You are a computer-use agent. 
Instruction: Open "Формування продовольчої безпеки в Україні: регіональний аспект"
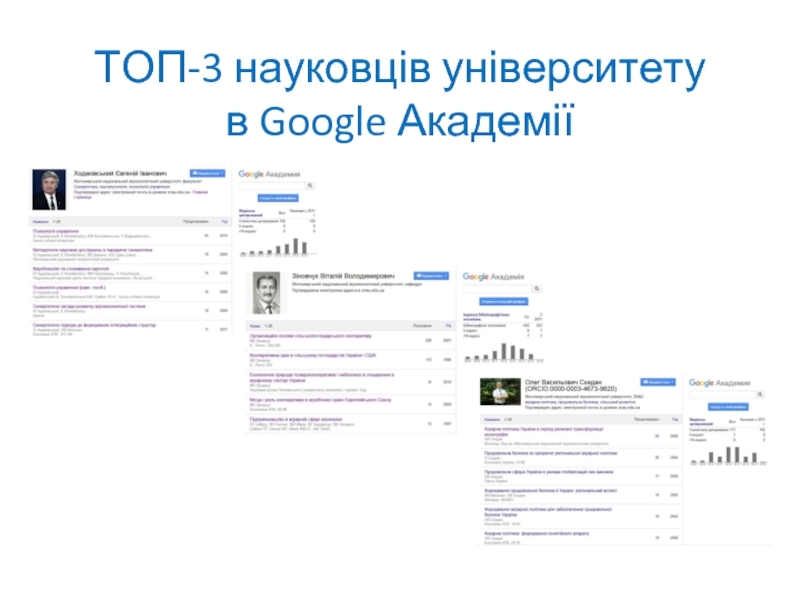coord(551,490)
